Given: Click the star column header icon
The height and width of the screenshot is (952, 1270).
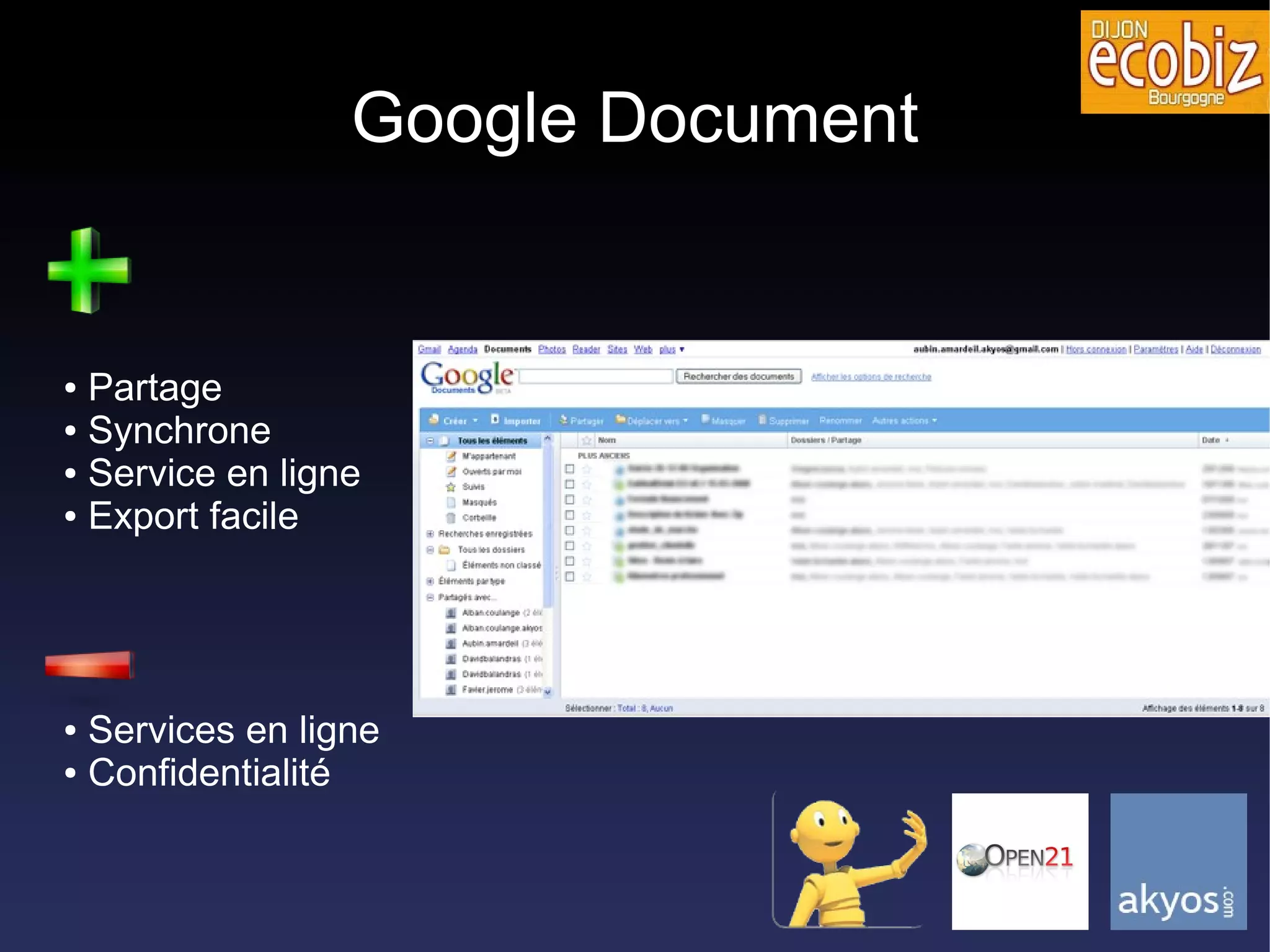Looking at the screenshot, I should pos(587,440).
